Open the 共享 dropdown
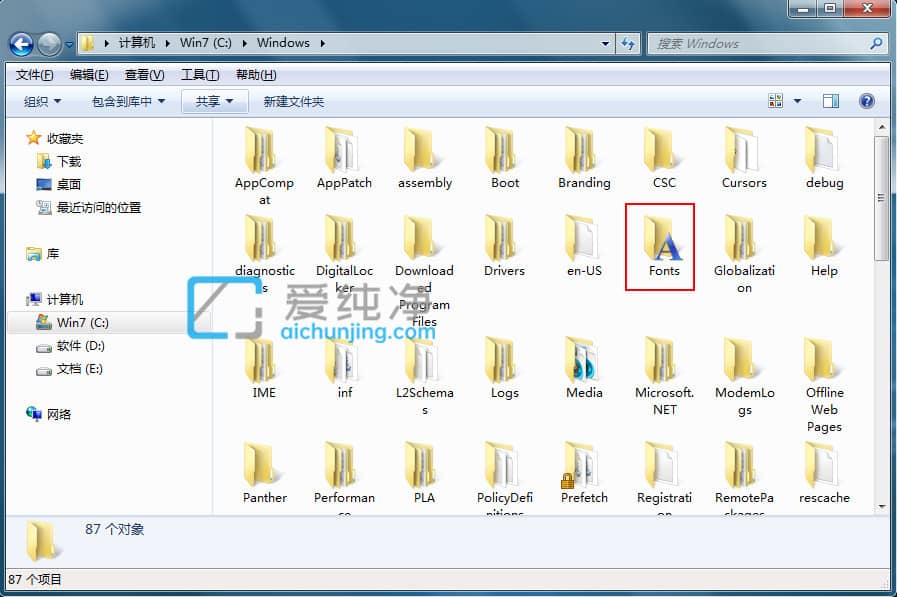This screenshot has width=897, height=597. tap(215, 102)
